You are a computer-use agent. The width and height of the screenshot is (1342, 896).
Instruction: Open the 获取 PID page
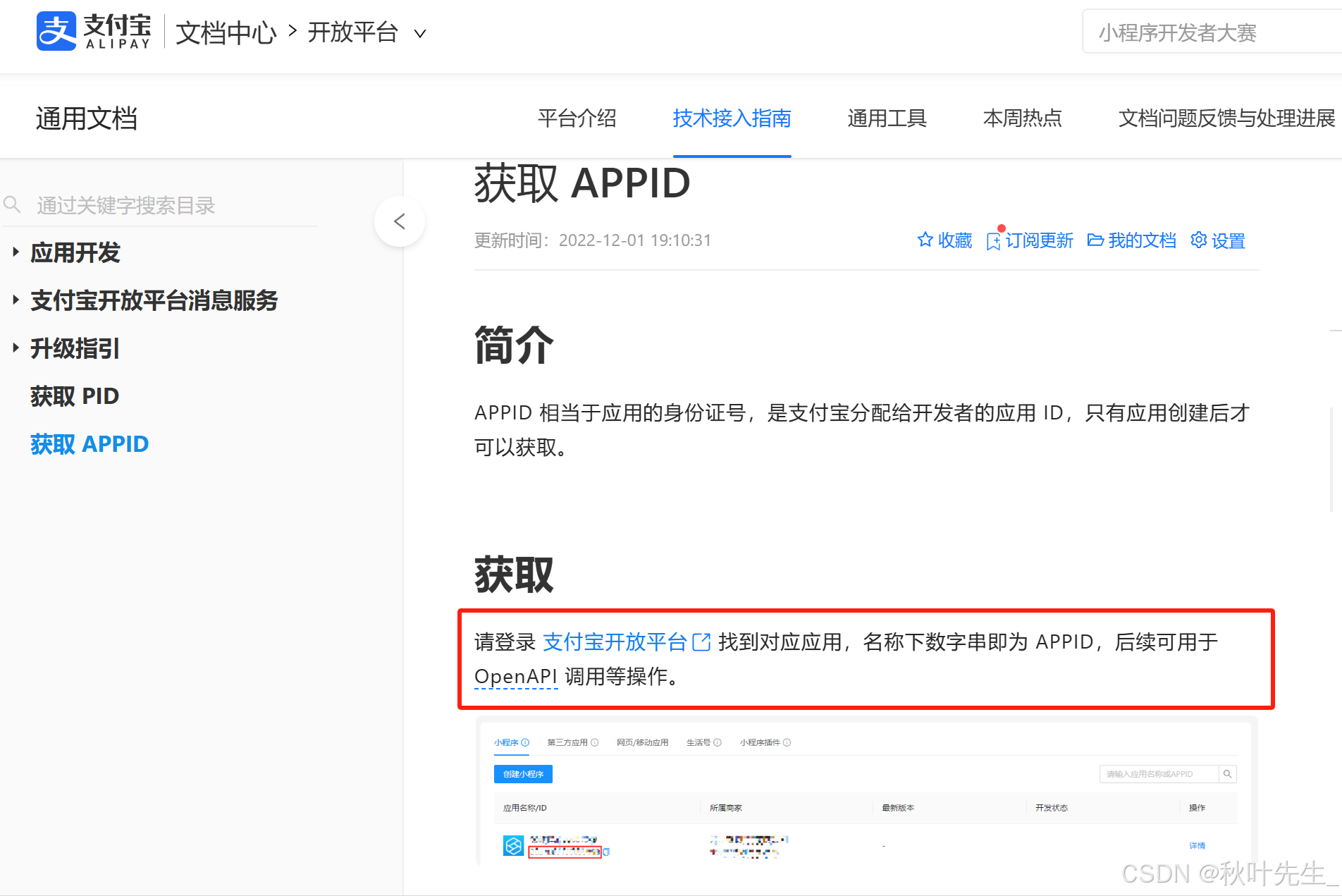coord(75,396)
